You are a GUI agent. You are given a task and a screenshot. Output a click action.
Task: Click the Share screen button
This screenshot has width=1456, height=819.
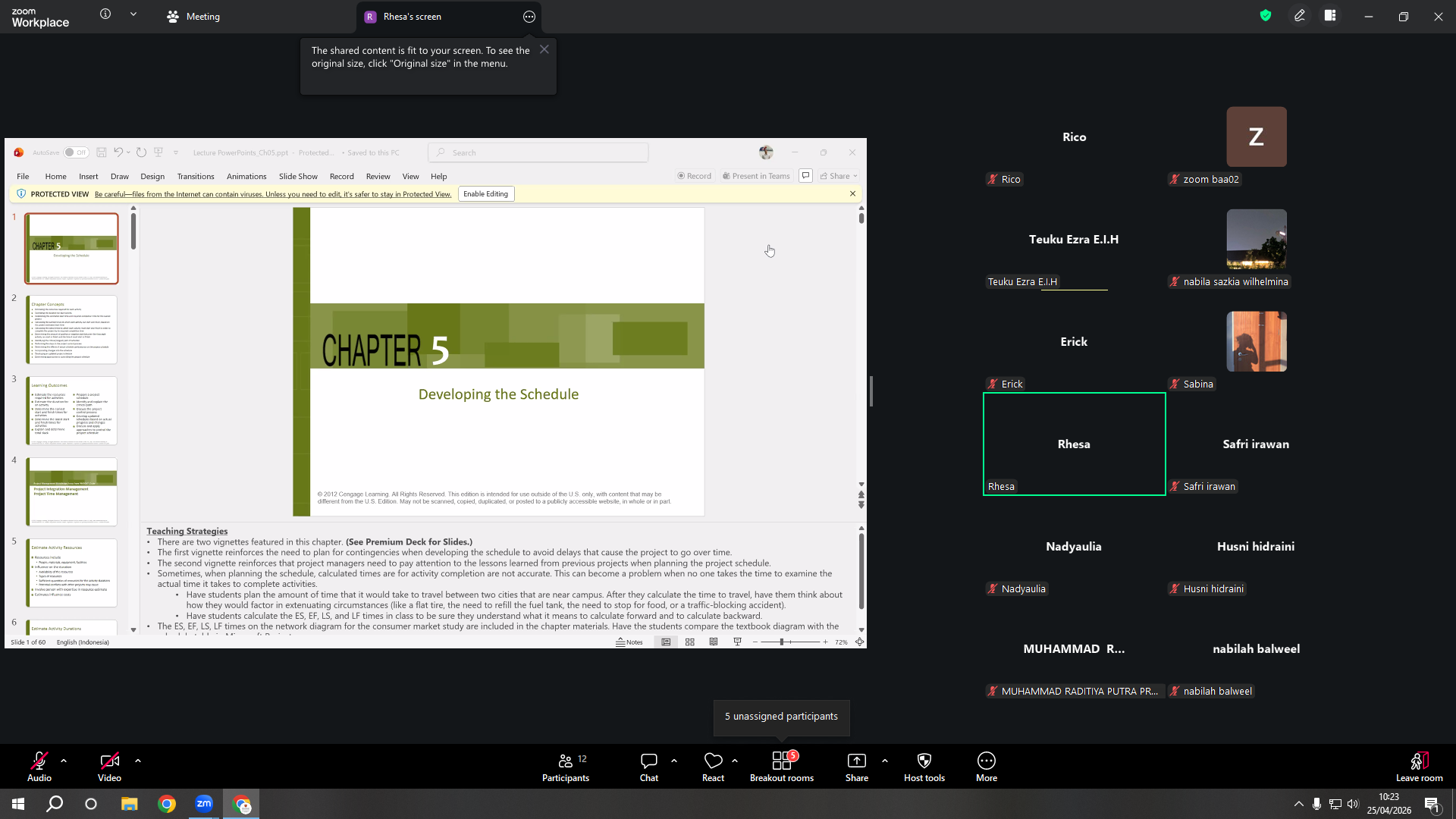click(857, 767)
